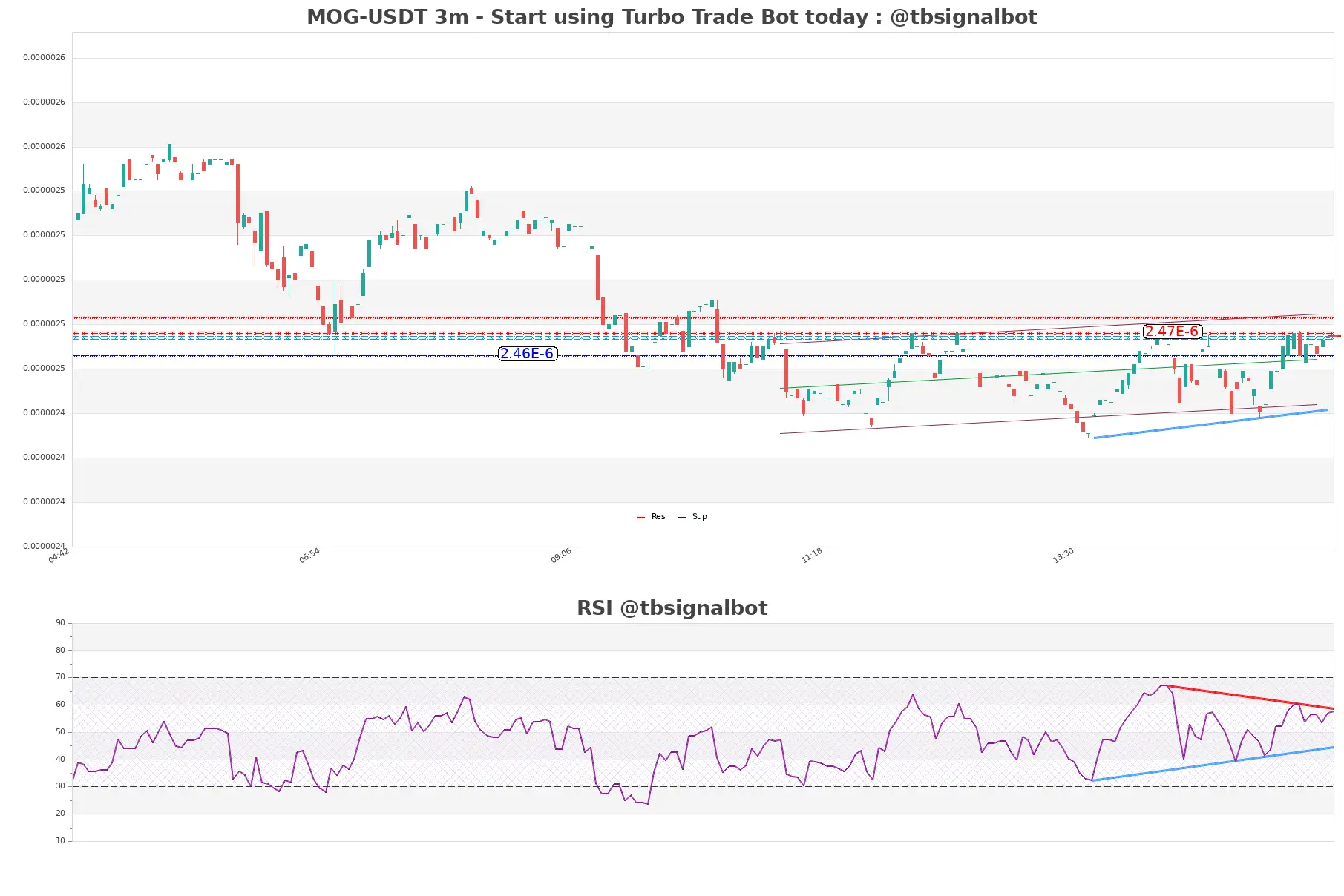Image resolution: width=1344 pixels, height=896 pixels.
Task: Click the red Res legend color marker
Action: (x=640, y=518)
